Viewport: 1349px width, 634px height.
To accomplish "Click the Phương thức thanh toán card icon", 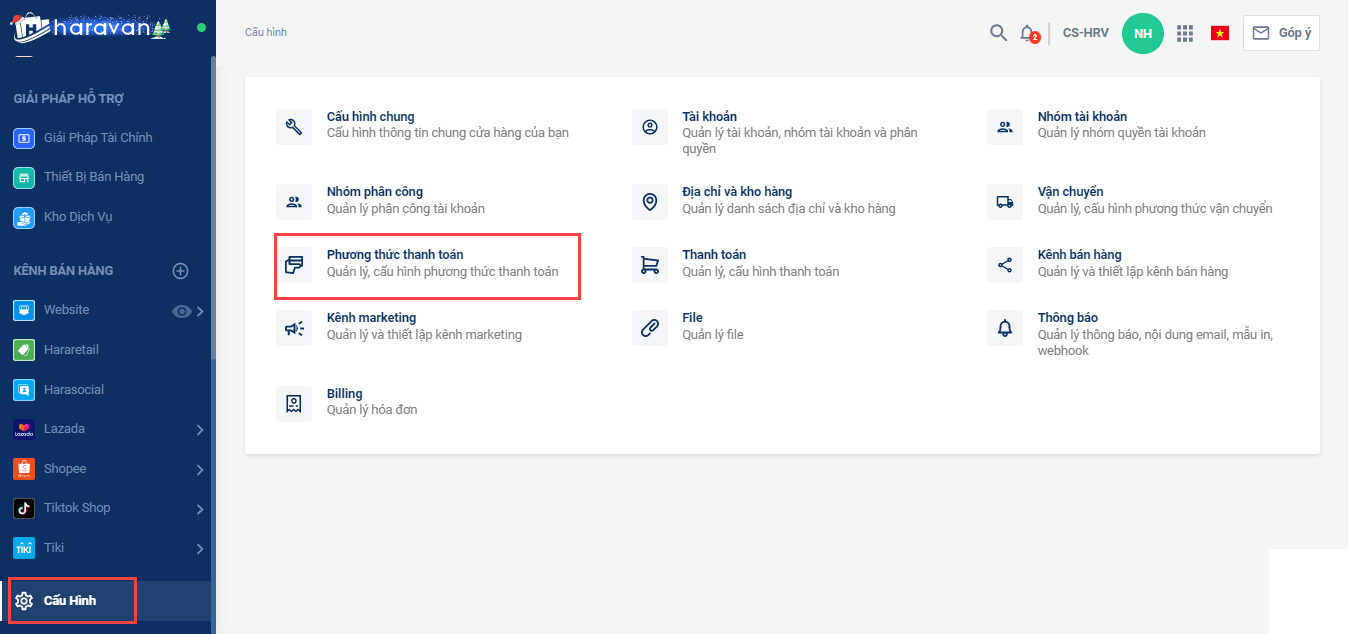I will click(x=294, y=265).
